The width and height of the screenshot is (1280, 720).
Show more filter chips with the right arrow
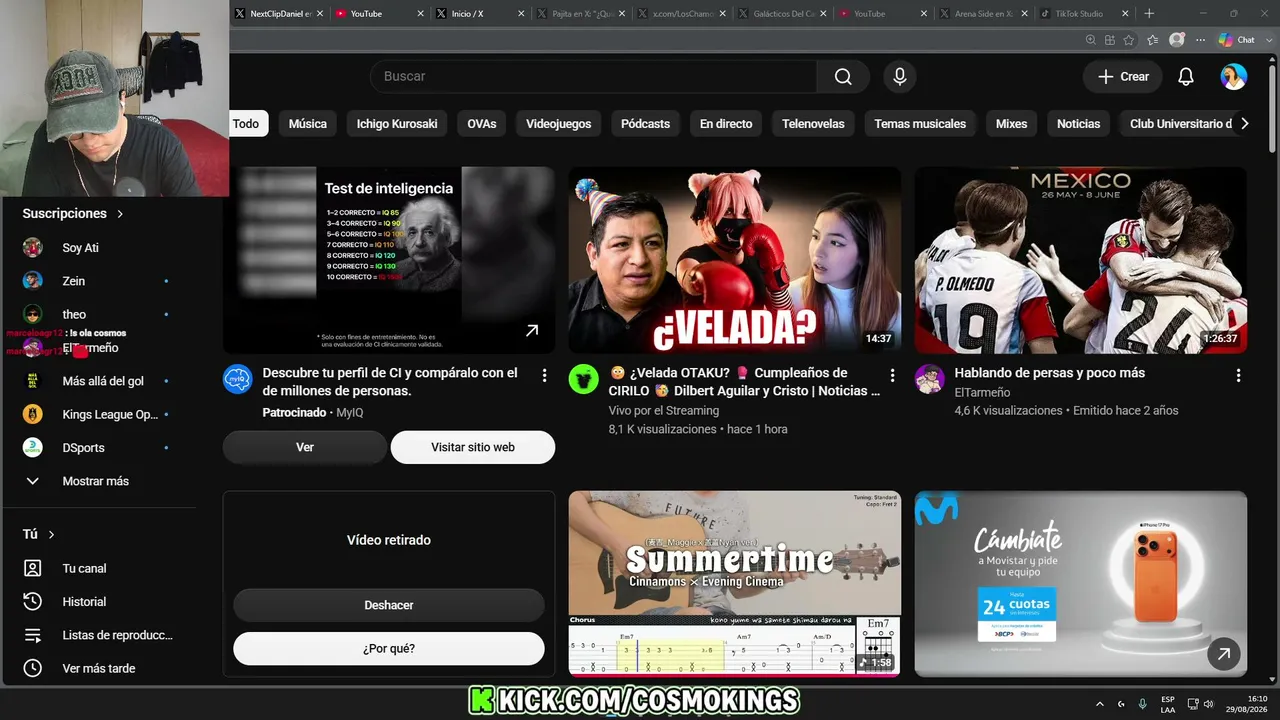[x=1244, y=124]
